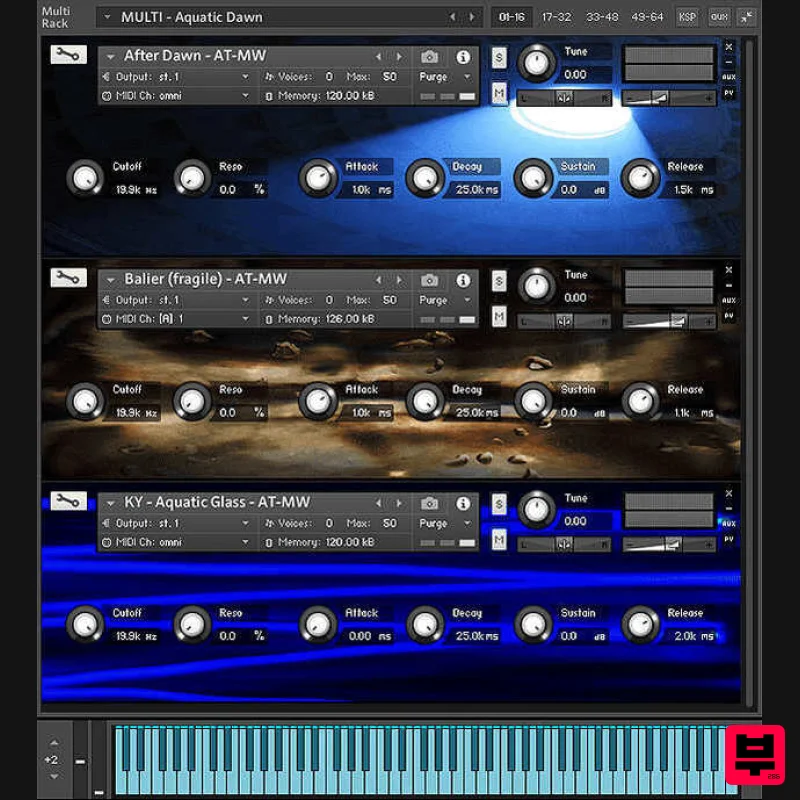Click the camera icon on KY - Aquatic Glass
Screen dimensions: 800x800
point(430,501)
